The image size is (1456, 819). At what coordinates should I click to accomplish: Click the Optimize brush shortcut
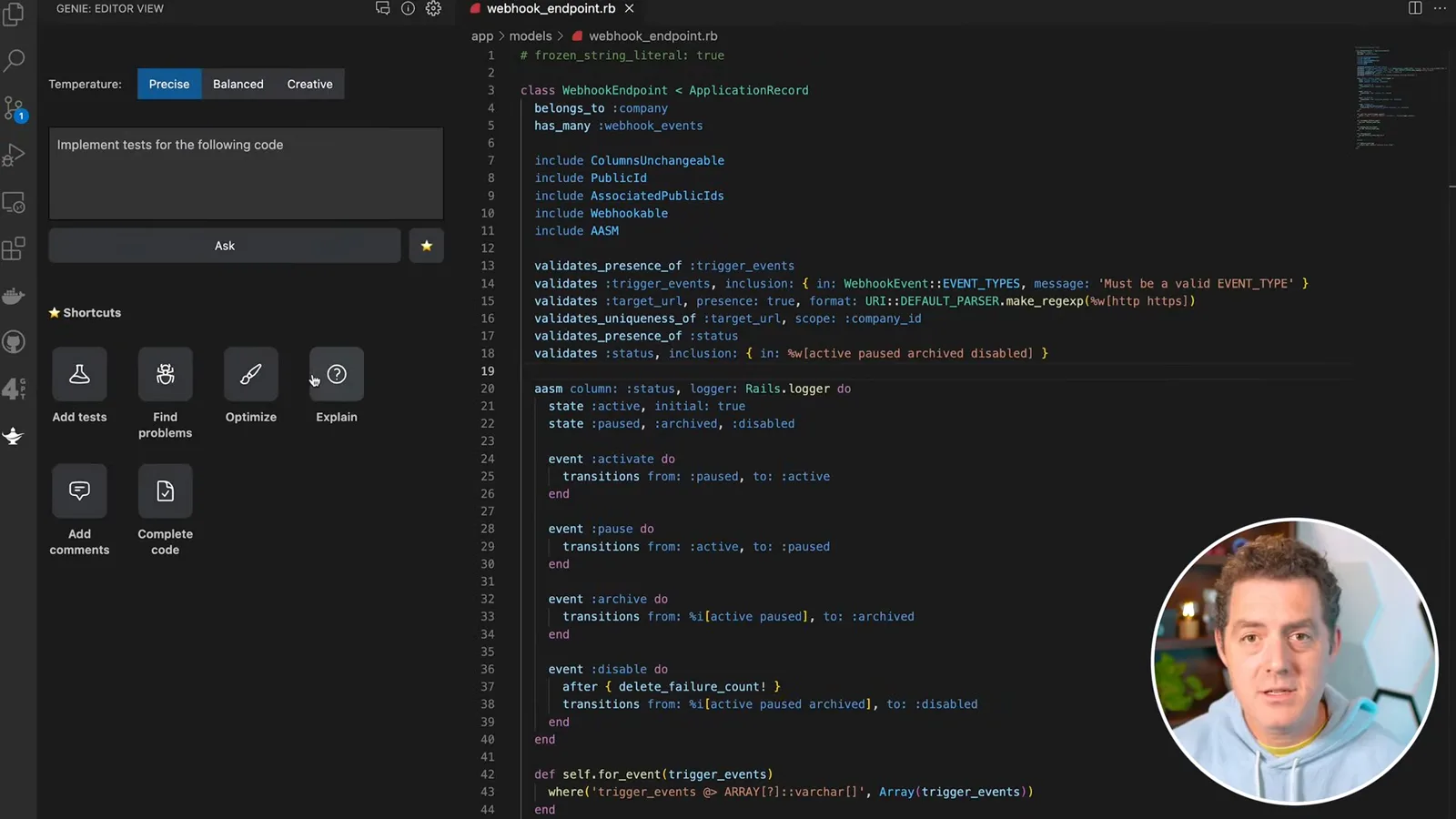pos(251,374)
